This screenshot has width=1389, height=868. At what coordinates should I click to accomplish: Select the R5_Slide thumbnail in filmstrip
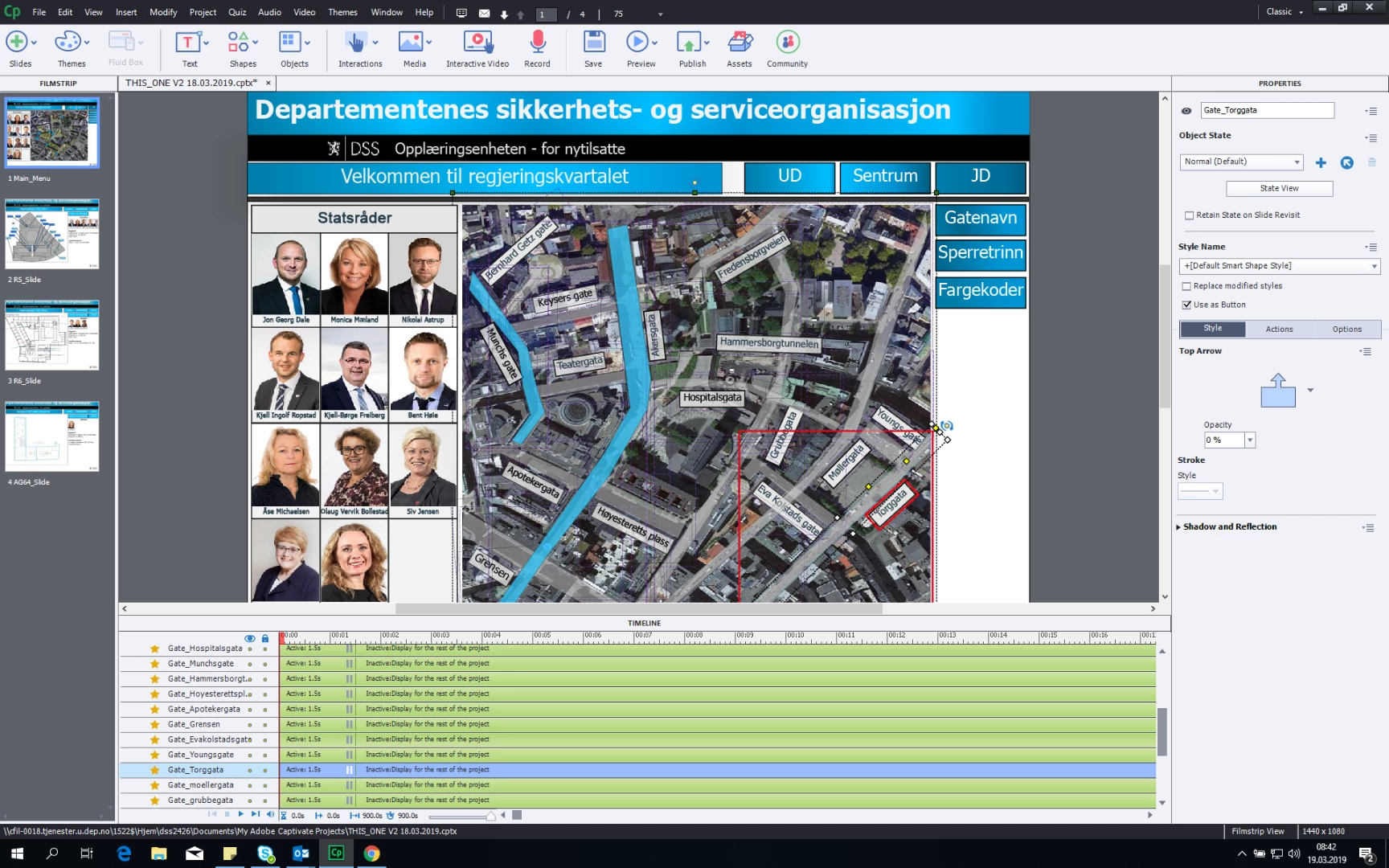(52, 234)
